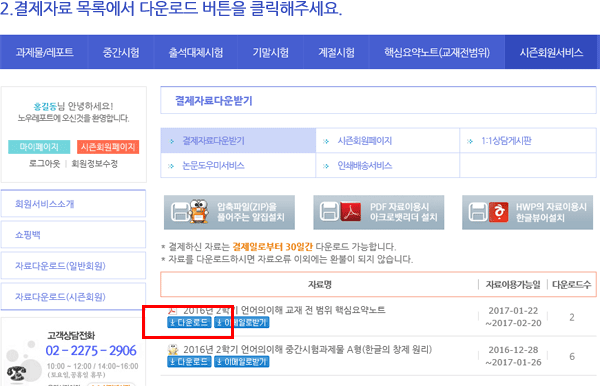The width and height of the screenshot is (600, 390).
Task: Open the 회원정보수정 link
Action: tap(95, 164)
